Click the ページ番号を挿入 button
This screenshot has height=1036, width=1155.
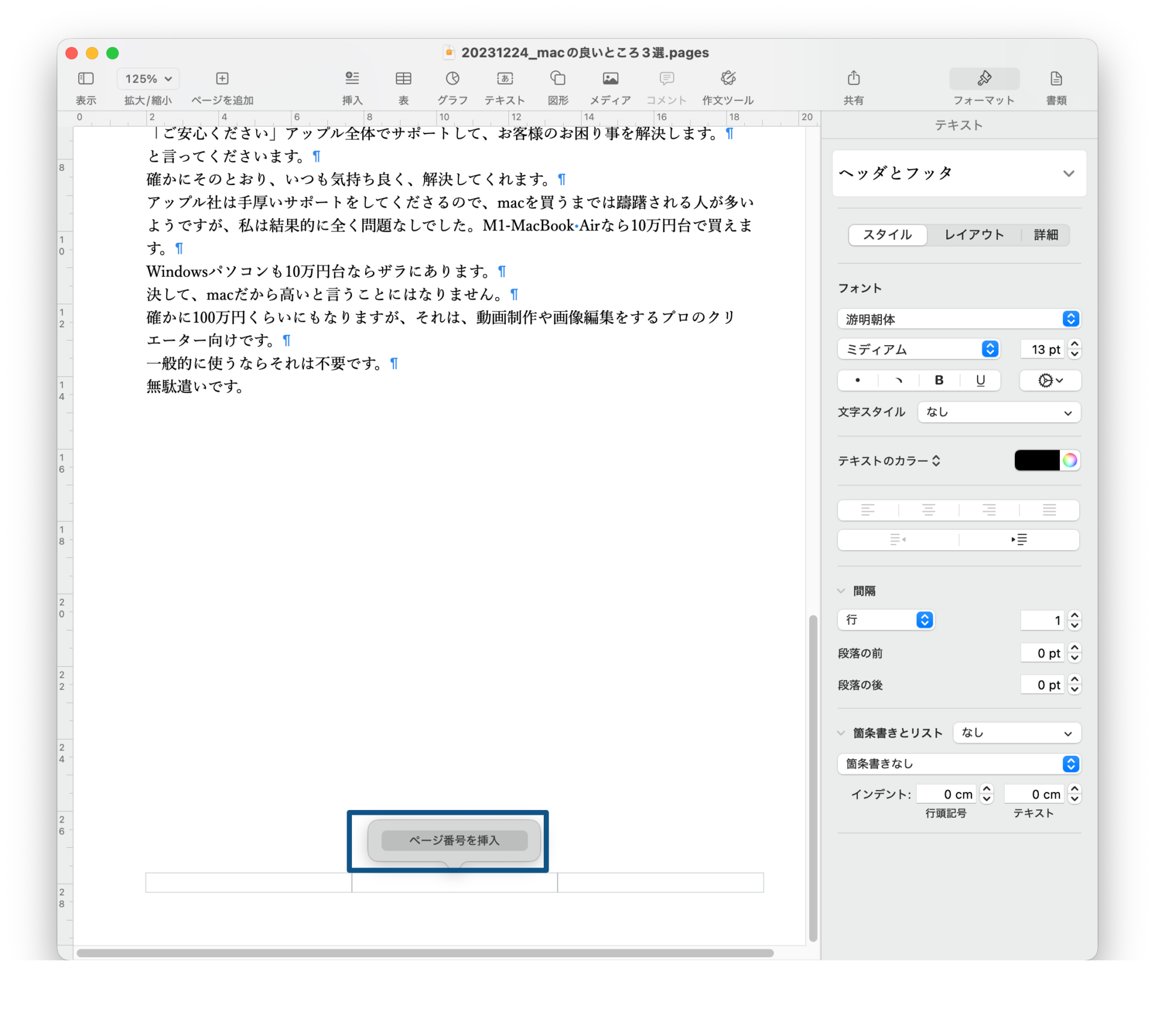pyautogui.click(x=454, y=840)
